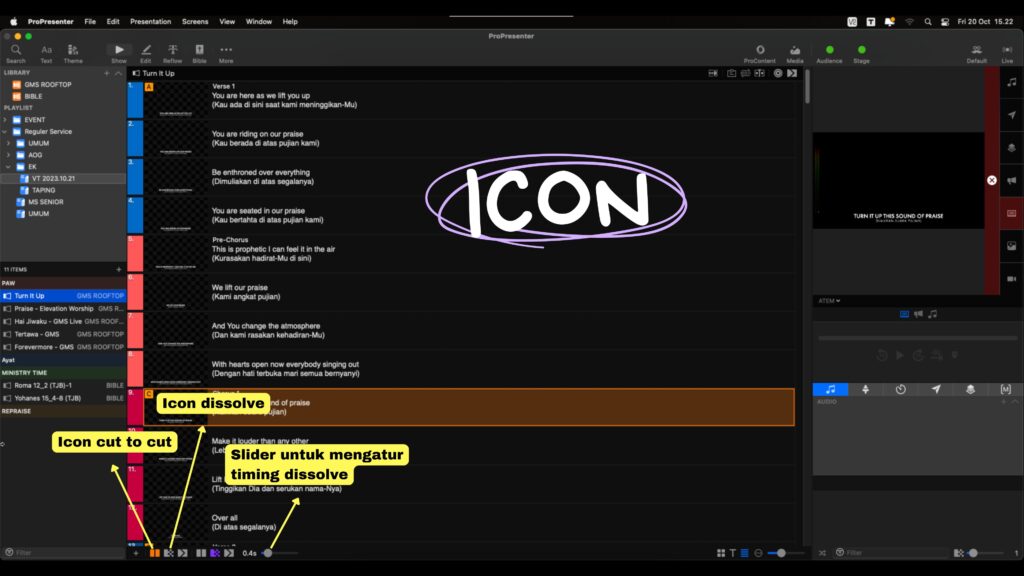
Task: Open the Timers tab with clock icon
Action: click(901, 389)
